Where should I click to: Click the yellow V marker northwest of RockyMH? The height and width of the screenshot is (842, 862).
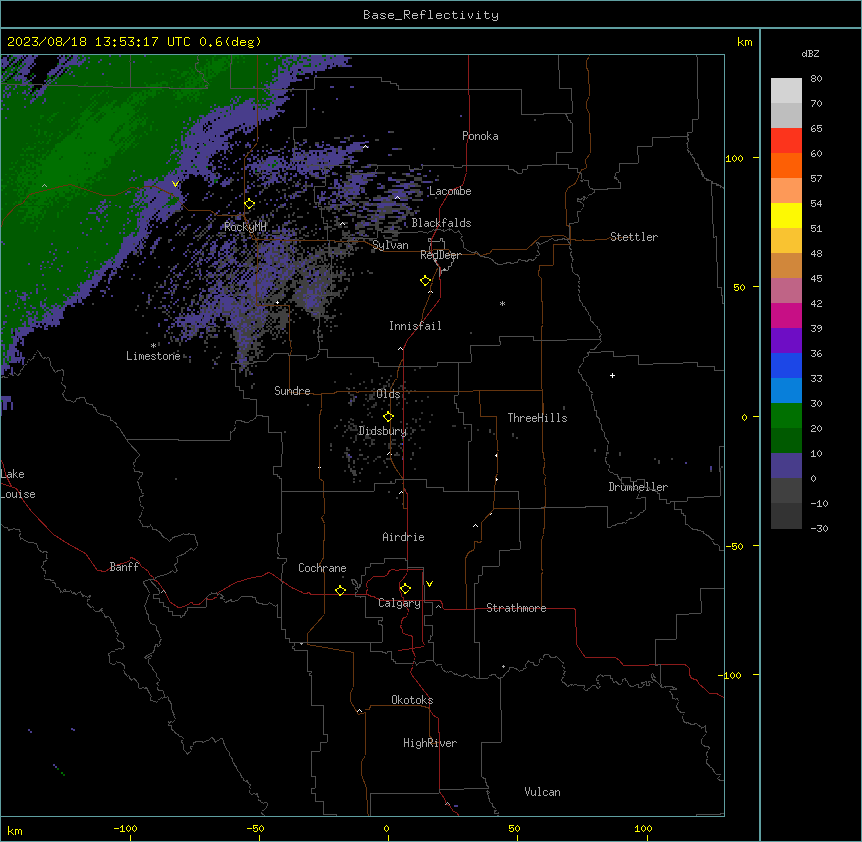[x=175, y=184]
